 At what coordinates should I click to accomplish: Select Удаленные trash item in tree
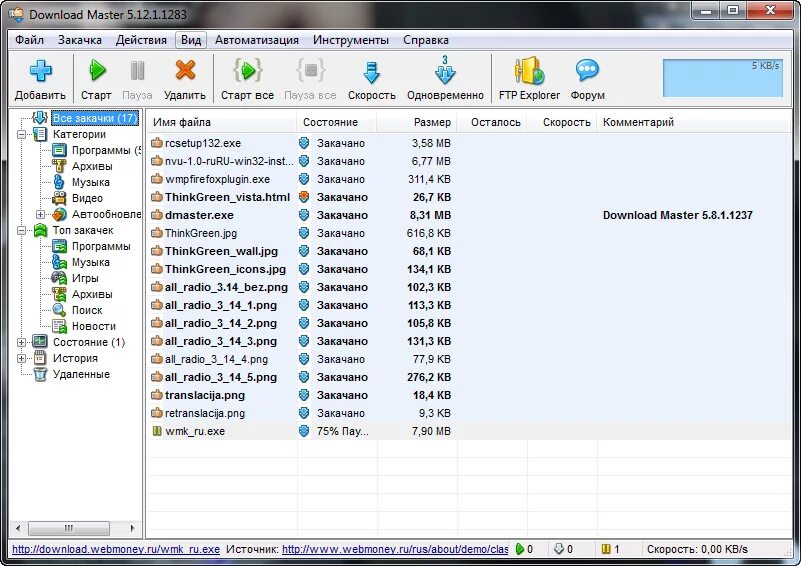pyautogui.click(x=72, y=374)
